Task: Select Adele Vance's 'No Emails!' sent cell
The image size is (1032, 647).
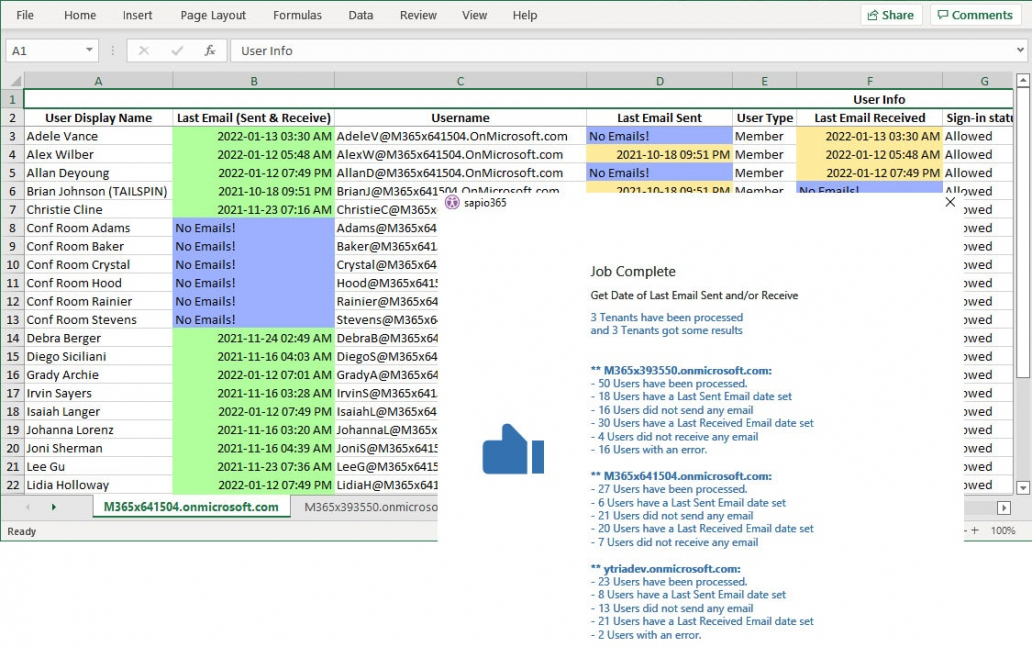Action: (x=659, y=136)
